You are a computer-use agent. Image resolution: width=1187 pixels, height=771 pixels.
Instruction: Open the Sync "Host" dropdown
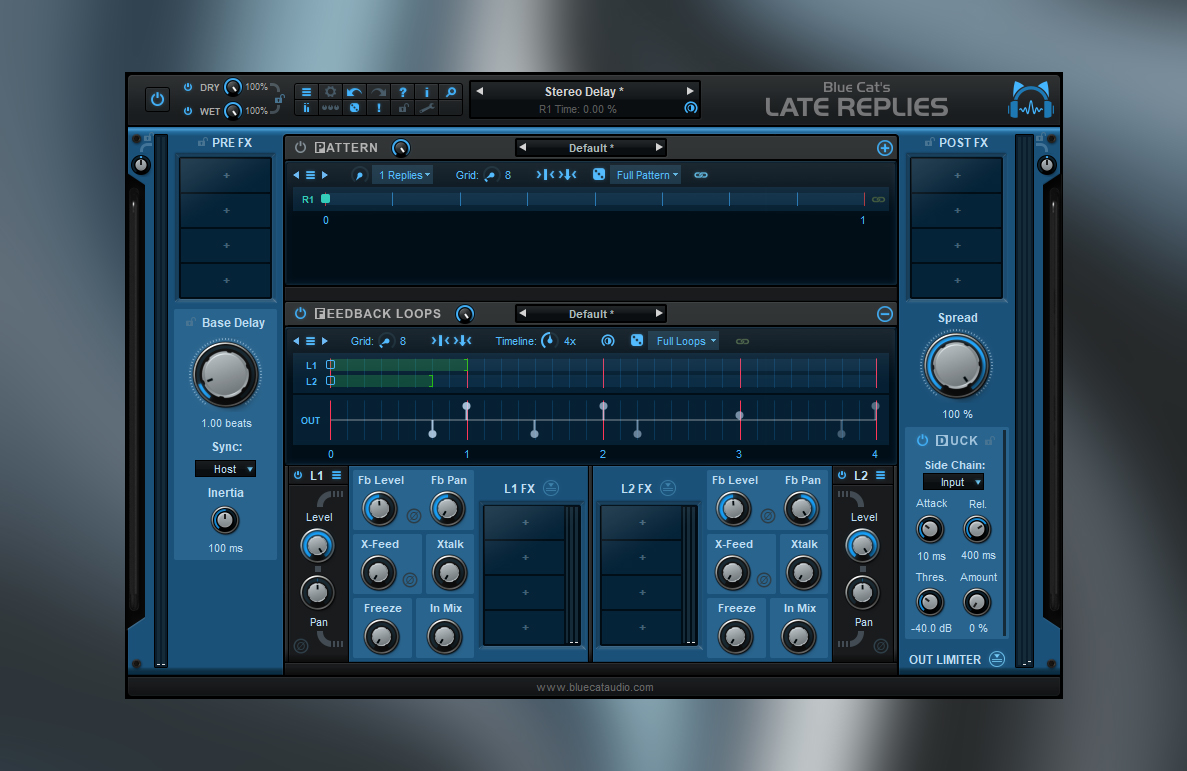click(x=226, y=470)
